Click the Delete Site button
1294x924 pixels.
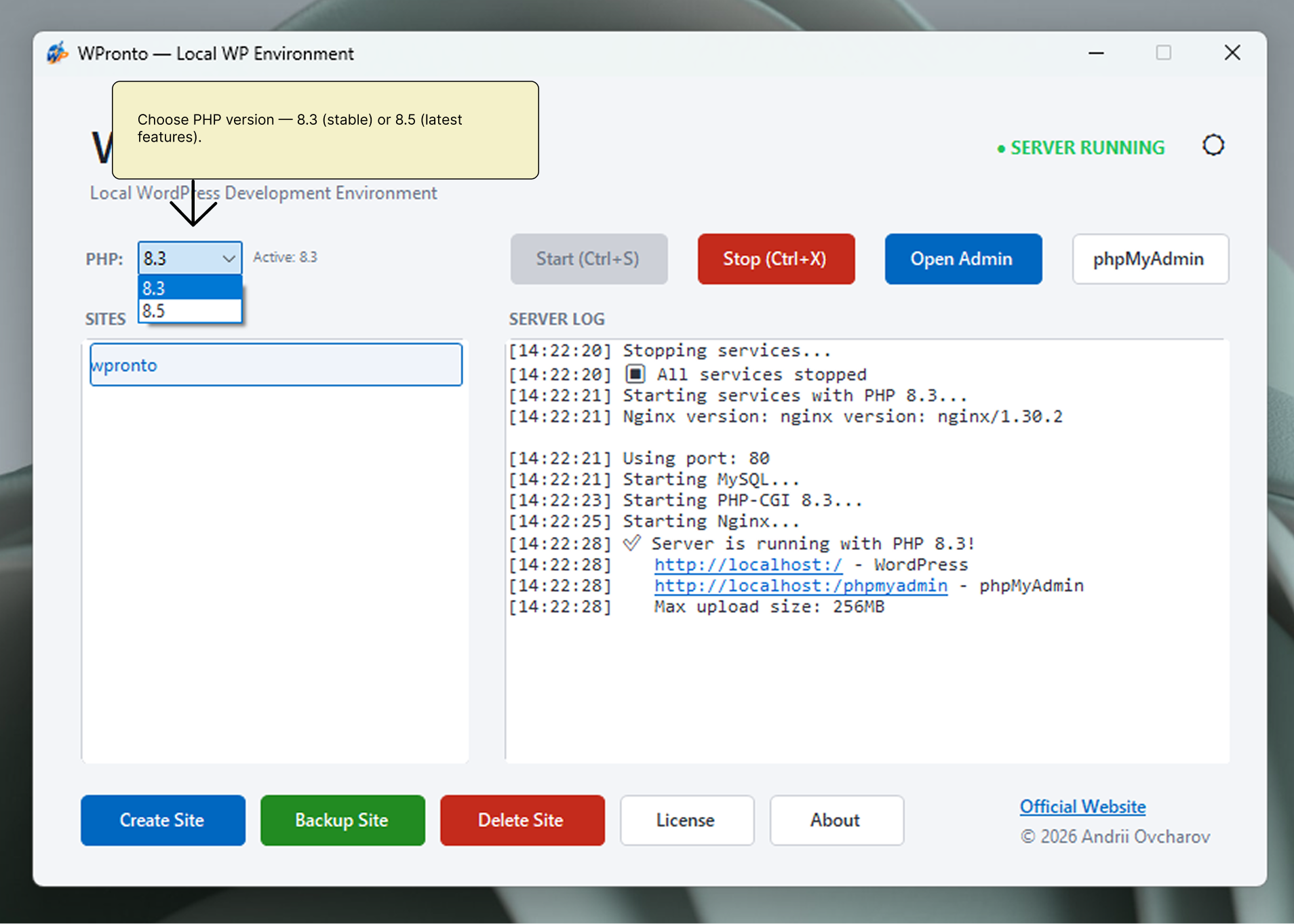522,820
